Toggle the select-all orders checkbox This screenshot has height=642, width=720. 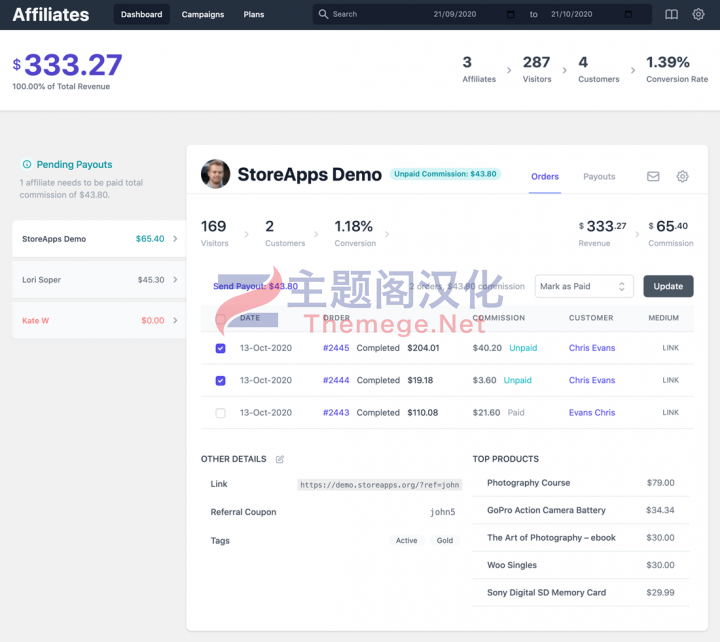pyautogui.click(x=220, y=318)
